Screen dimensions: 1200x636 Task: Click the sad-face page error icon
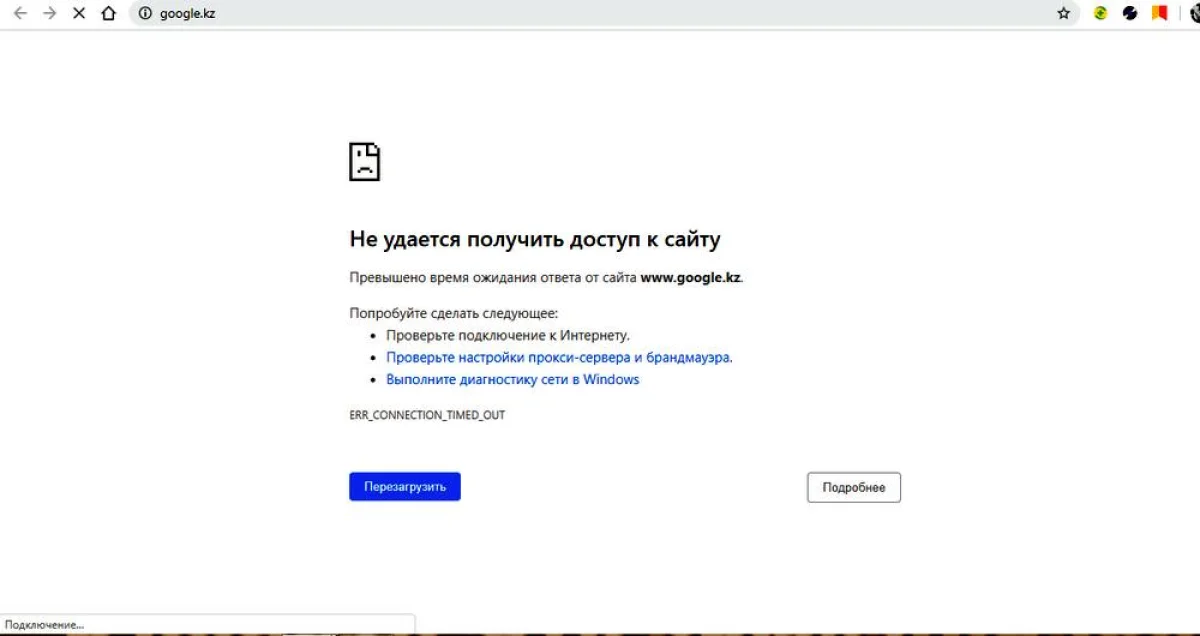click(365, 161)
